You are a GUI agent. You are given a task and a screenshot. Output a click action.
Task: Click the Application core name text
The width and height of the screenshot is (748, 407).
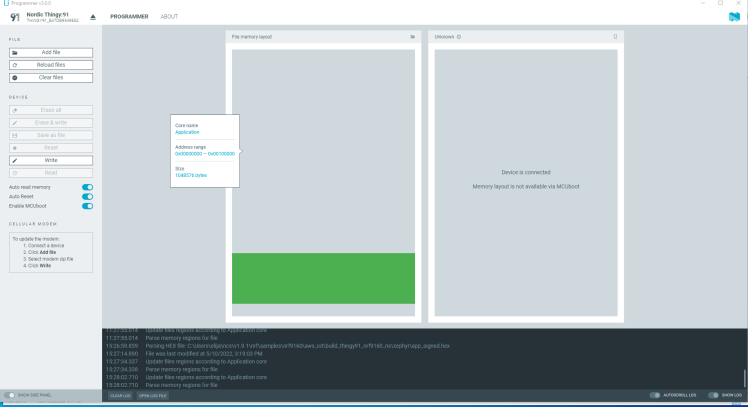click(x=187, y=132)
